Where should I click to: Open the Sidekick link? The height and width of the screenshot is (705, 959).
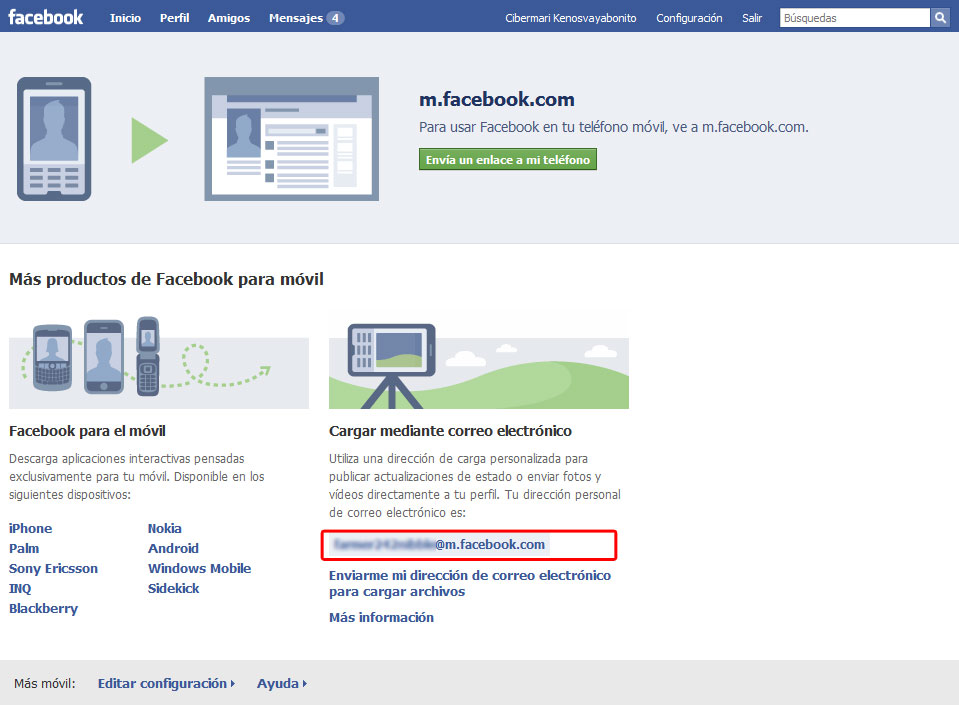tap(174, 588)
